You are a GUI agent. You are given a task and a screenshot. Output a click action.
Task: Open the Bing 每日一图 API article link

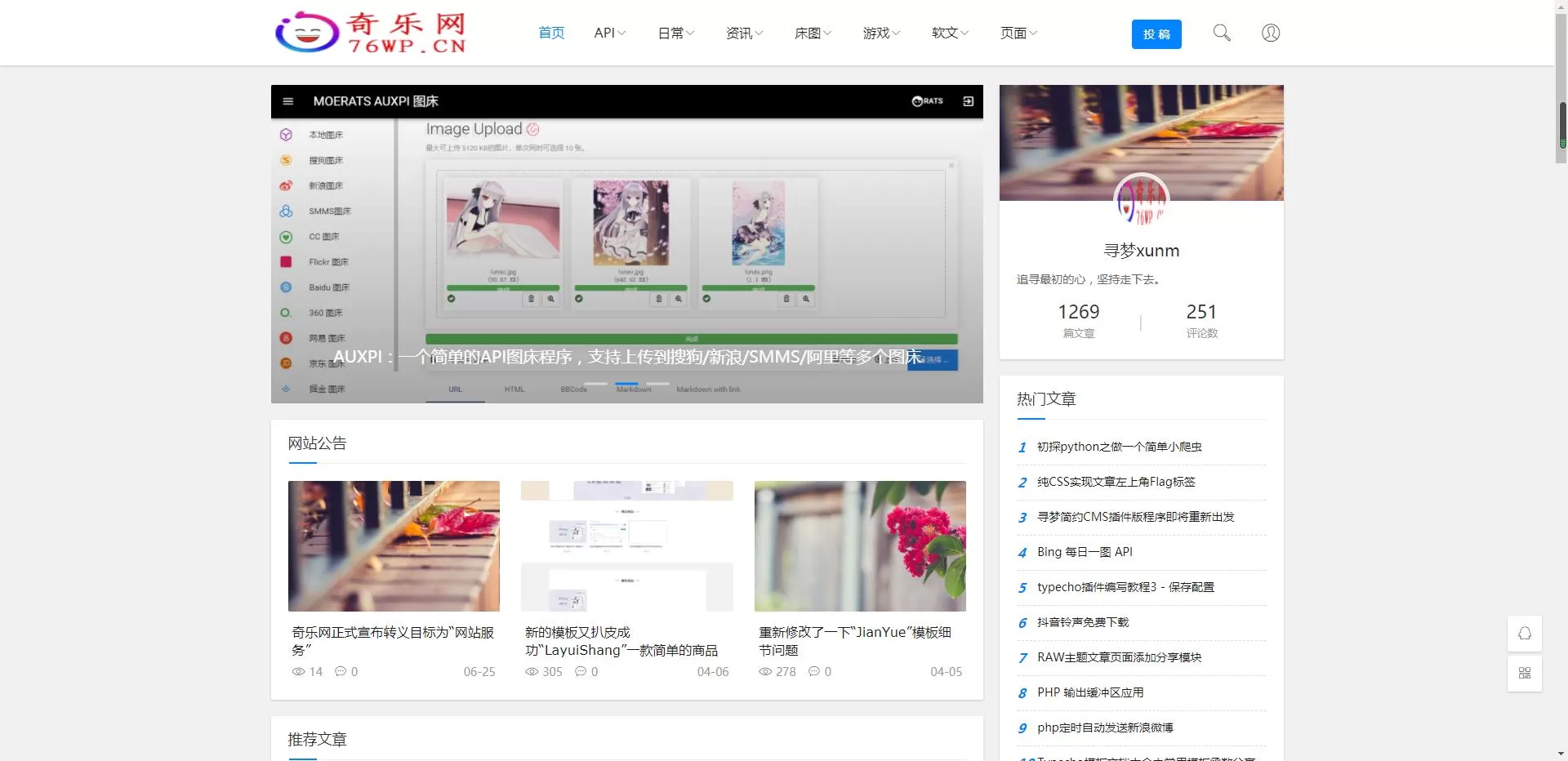(1085, 552)
